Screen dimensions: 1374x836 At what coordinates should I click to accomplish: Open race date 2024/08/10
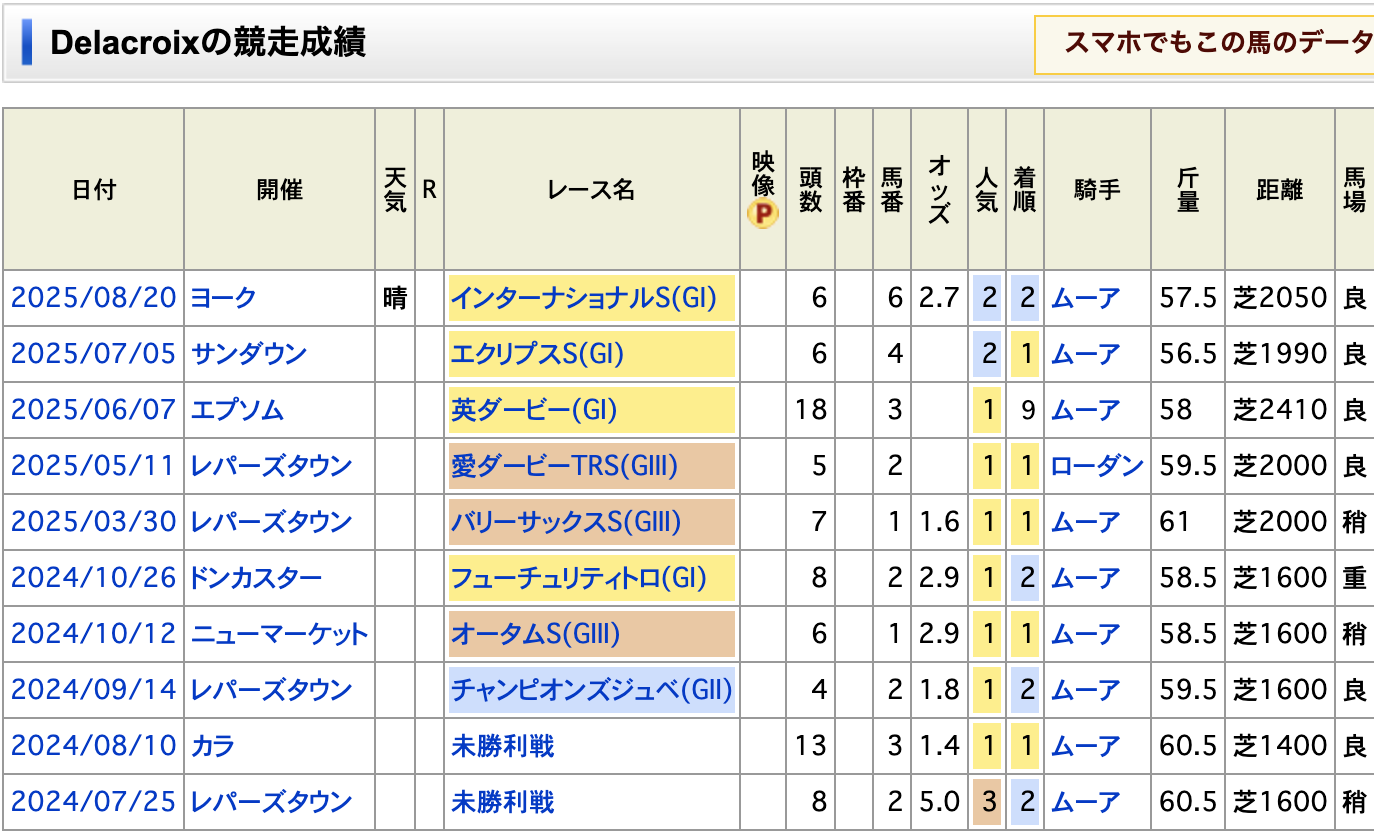pyautogui.click(x=93, y=746)
